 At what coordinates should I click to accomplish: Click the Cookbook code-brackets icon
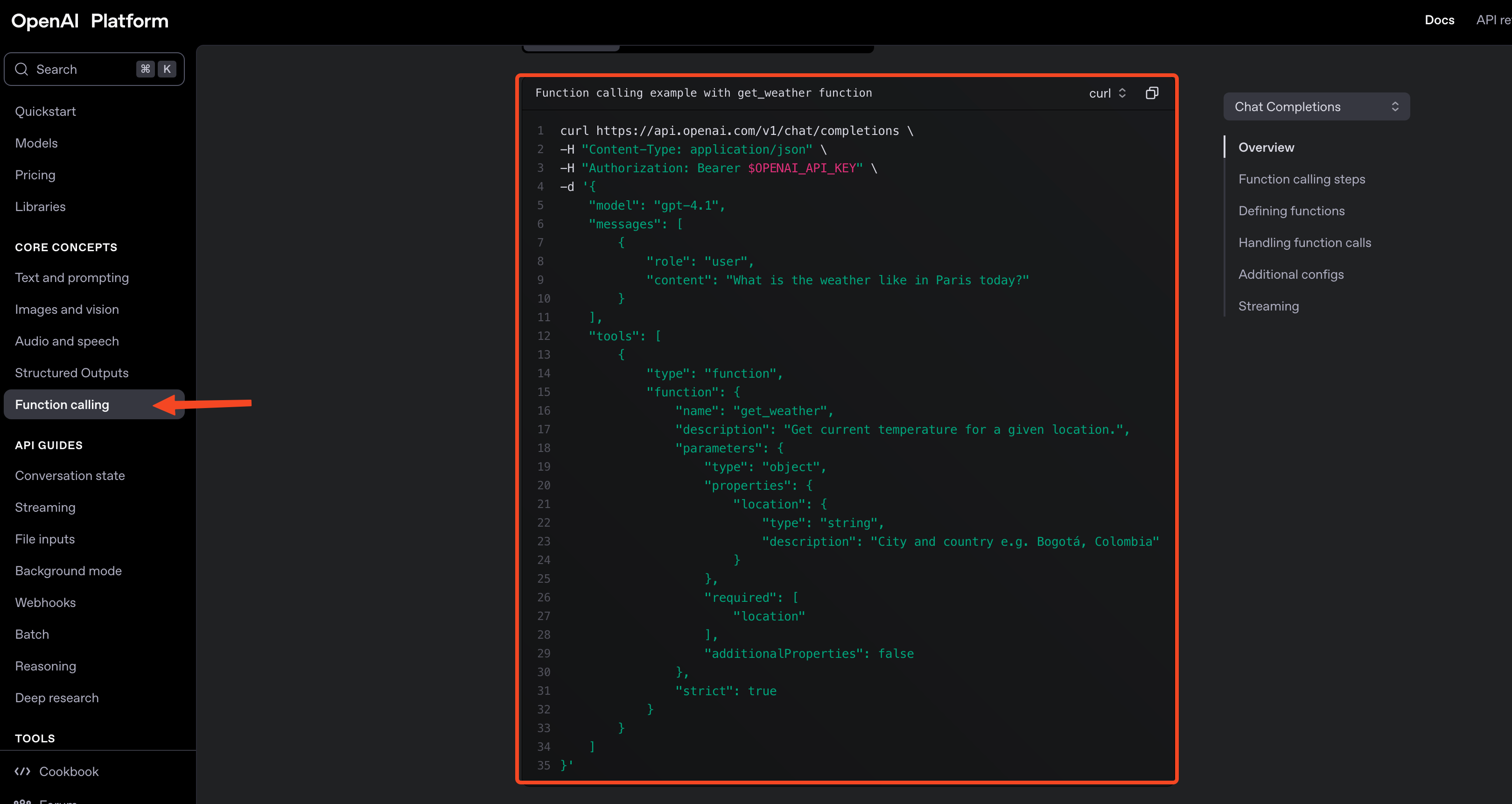(22, 771)
